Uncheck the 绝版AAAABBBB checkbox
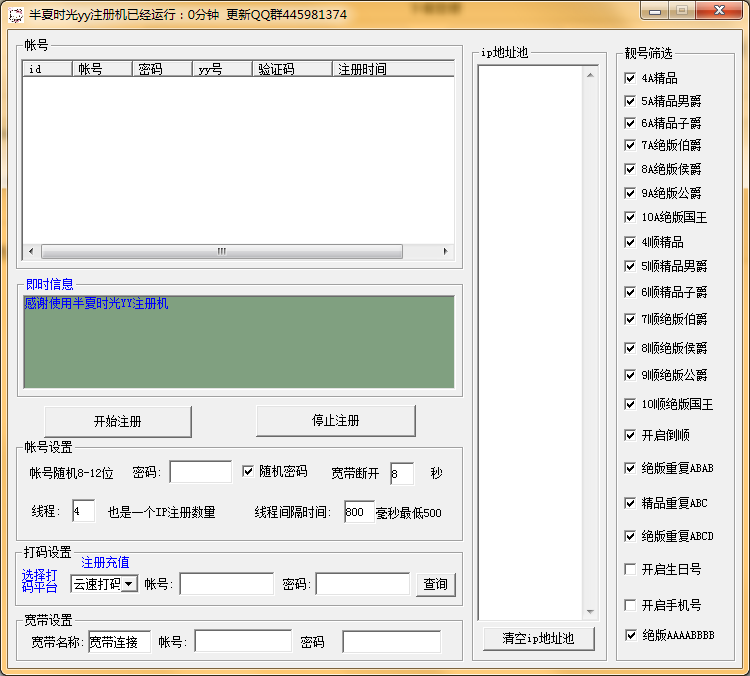 tap(630, 635)
